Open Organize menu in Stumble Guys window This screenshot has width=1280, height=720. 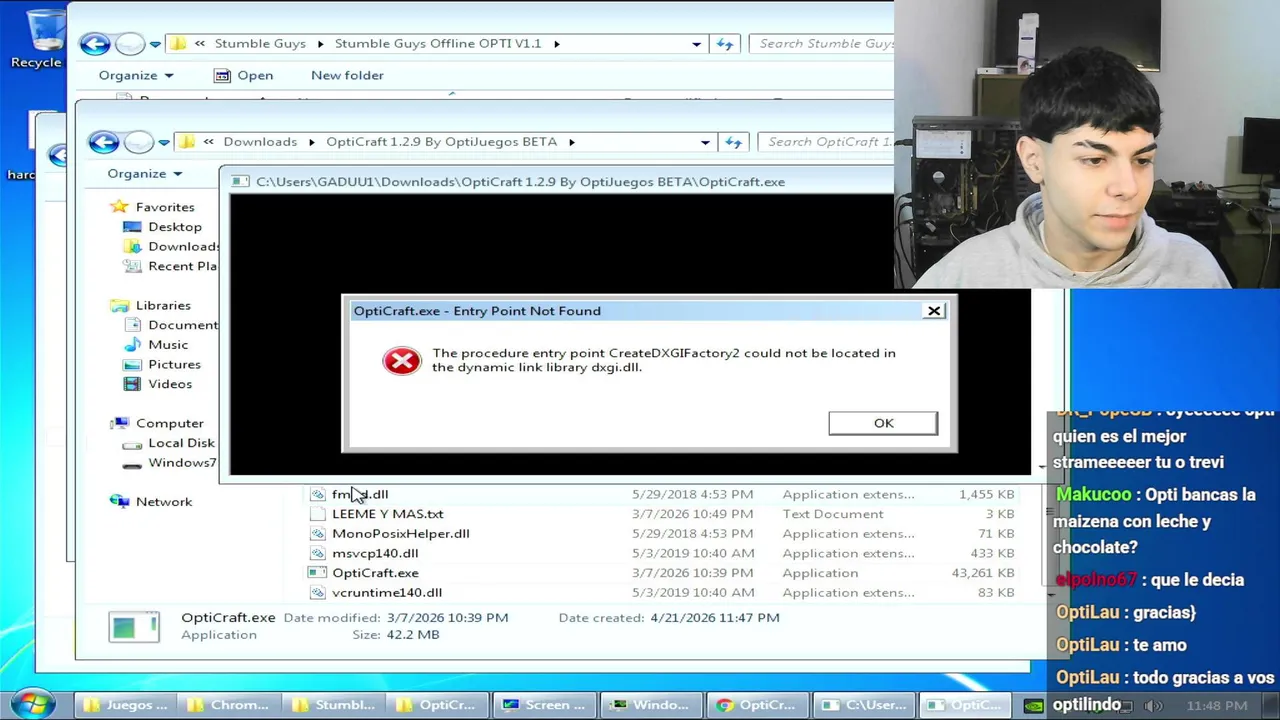pyautogui.click(x=136, y=75)
